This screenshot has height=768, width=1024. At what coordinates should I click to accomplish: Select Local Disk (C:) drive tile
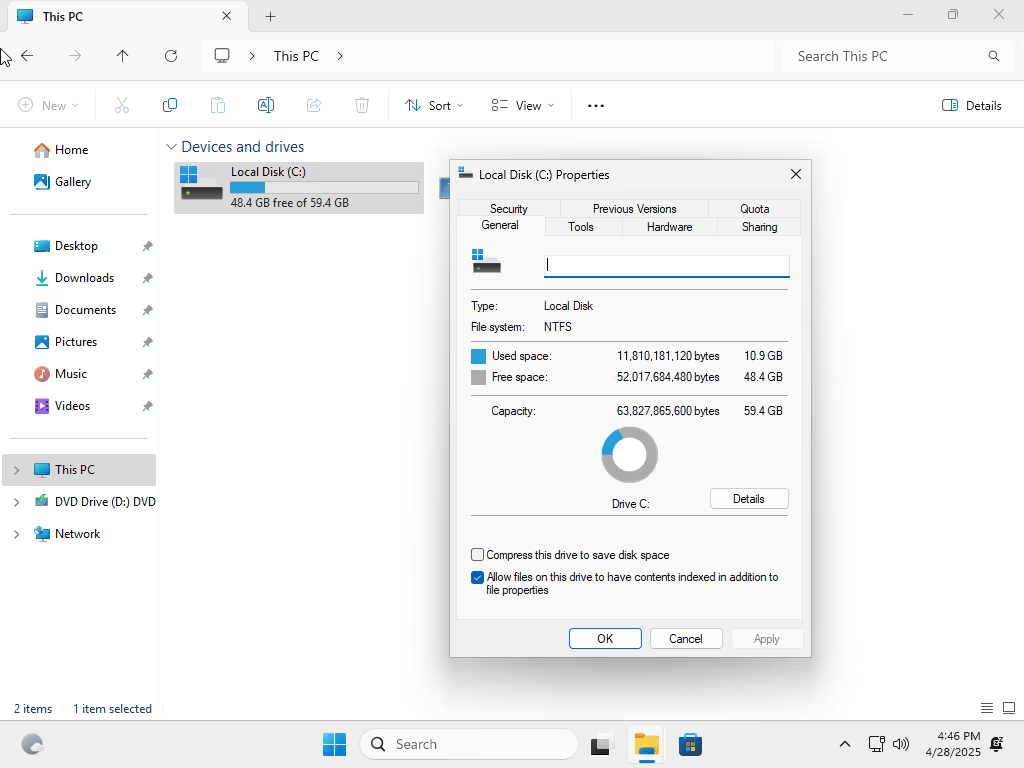coord(298,187)
